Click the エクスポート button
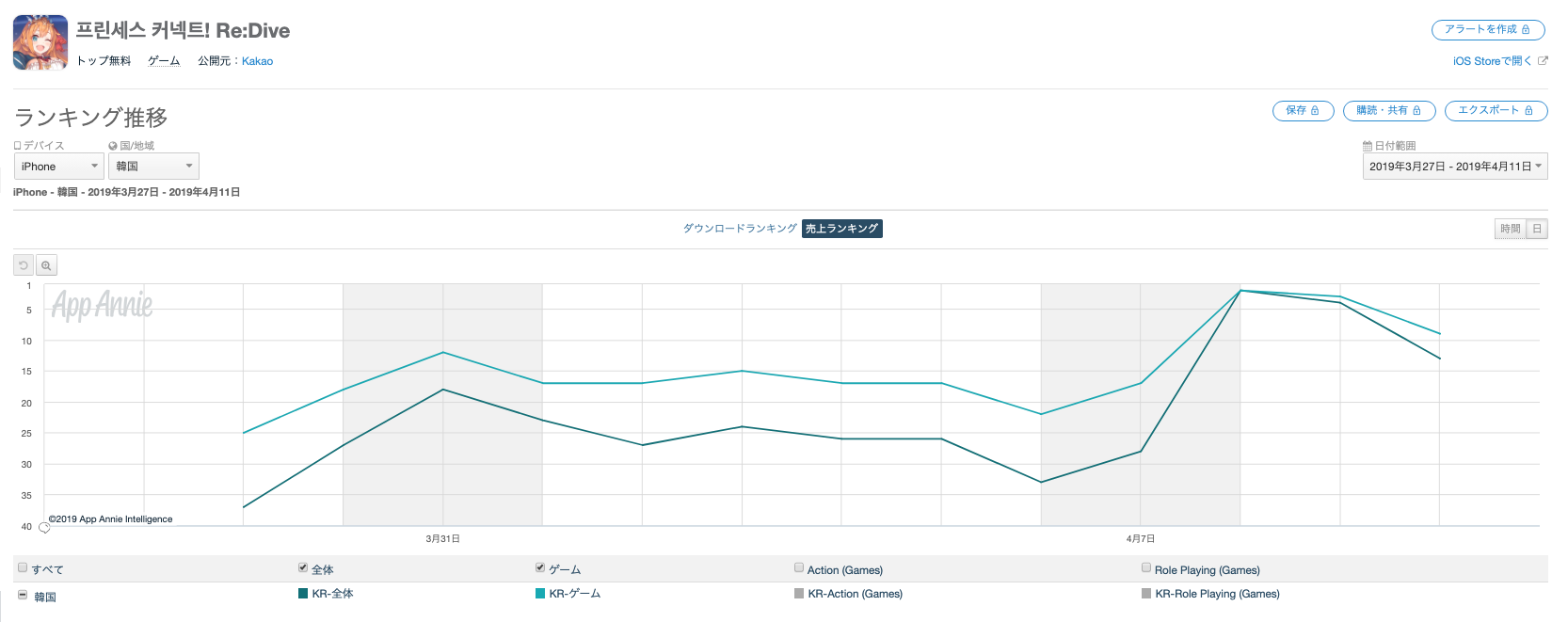Image resolution: width=1568 pixels, height=622 pixels. pos(1496,111)
